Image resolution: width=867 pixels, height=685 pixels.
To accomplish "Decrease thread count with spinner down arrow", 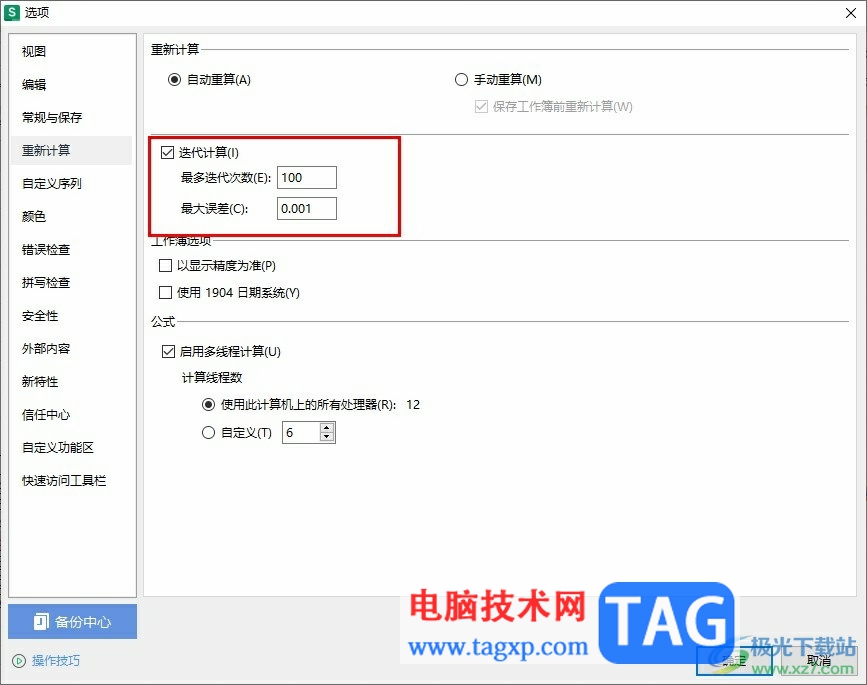I will [x=327, y=437].
